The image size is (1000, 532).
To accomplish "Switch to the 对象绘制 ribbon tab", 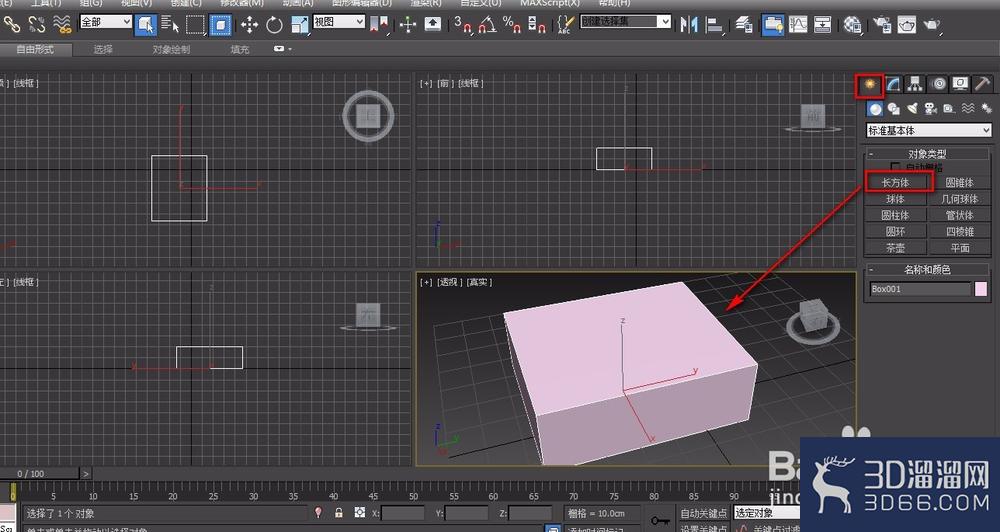I will (171, 49).
